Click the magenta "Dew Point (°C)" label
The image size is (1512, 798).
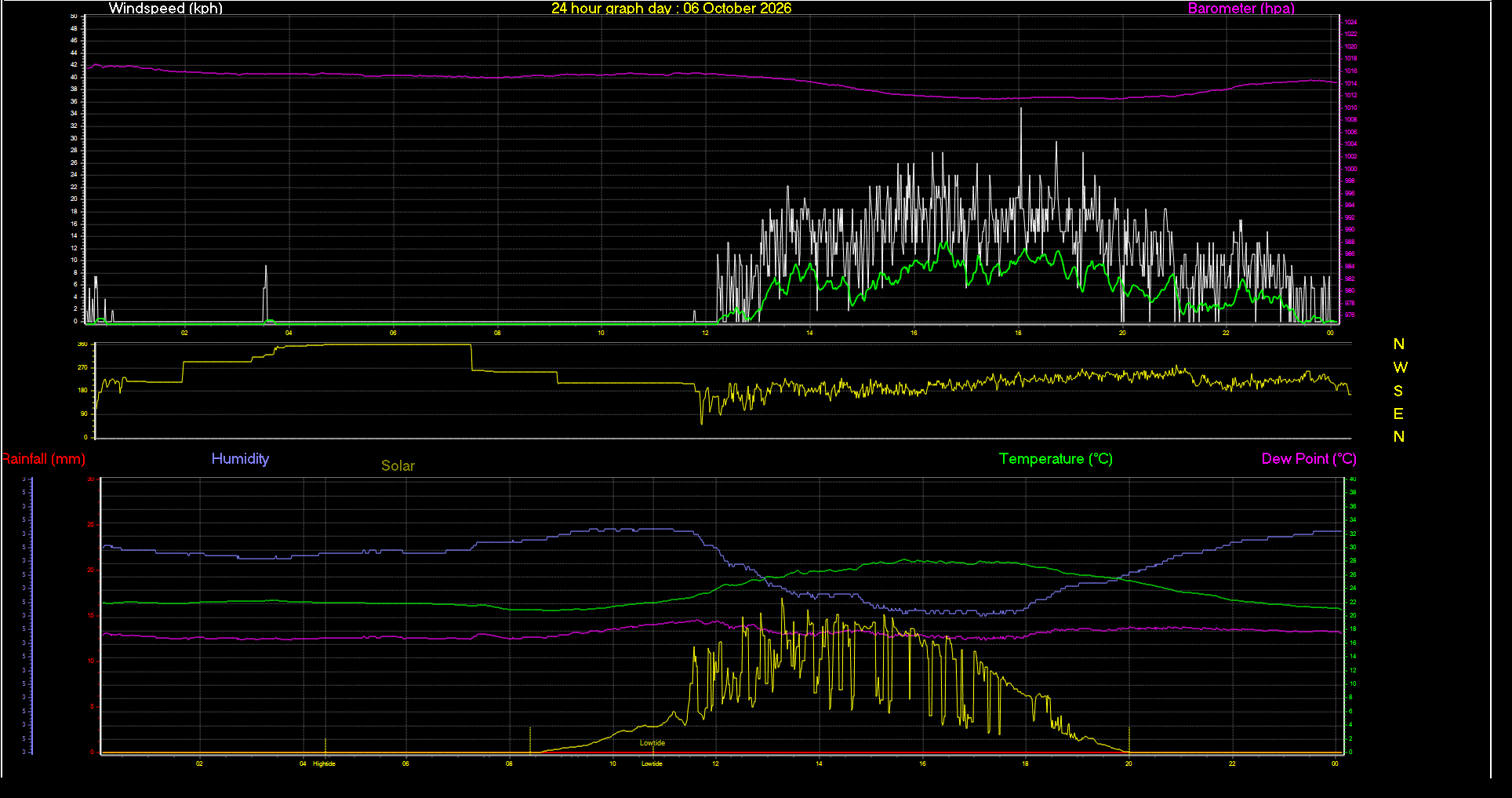pos(1309,459)
